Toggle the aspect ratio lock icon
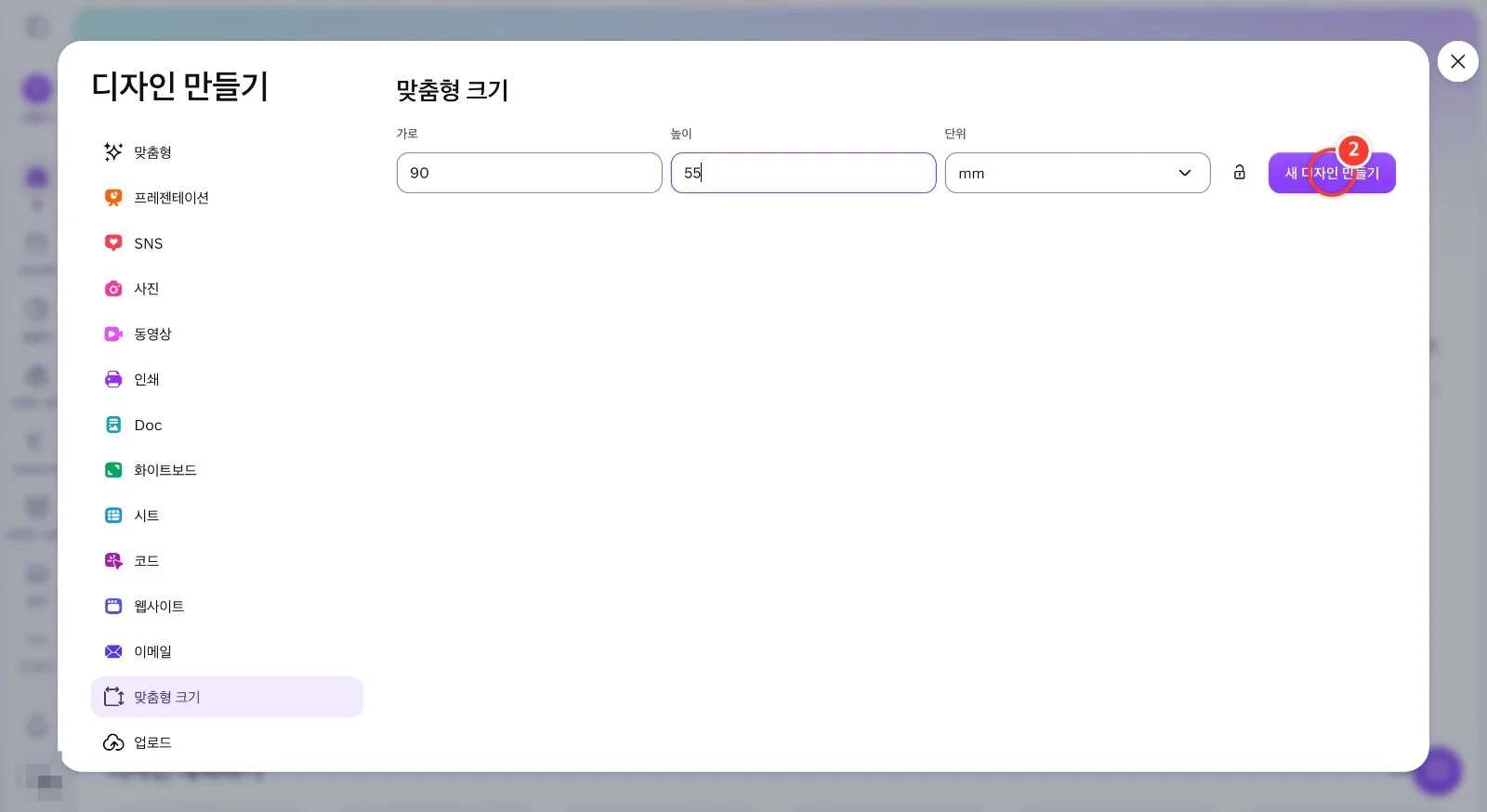Image resolution: width=1487 pixels, height=812 pixels. [x=1239, y=172]
